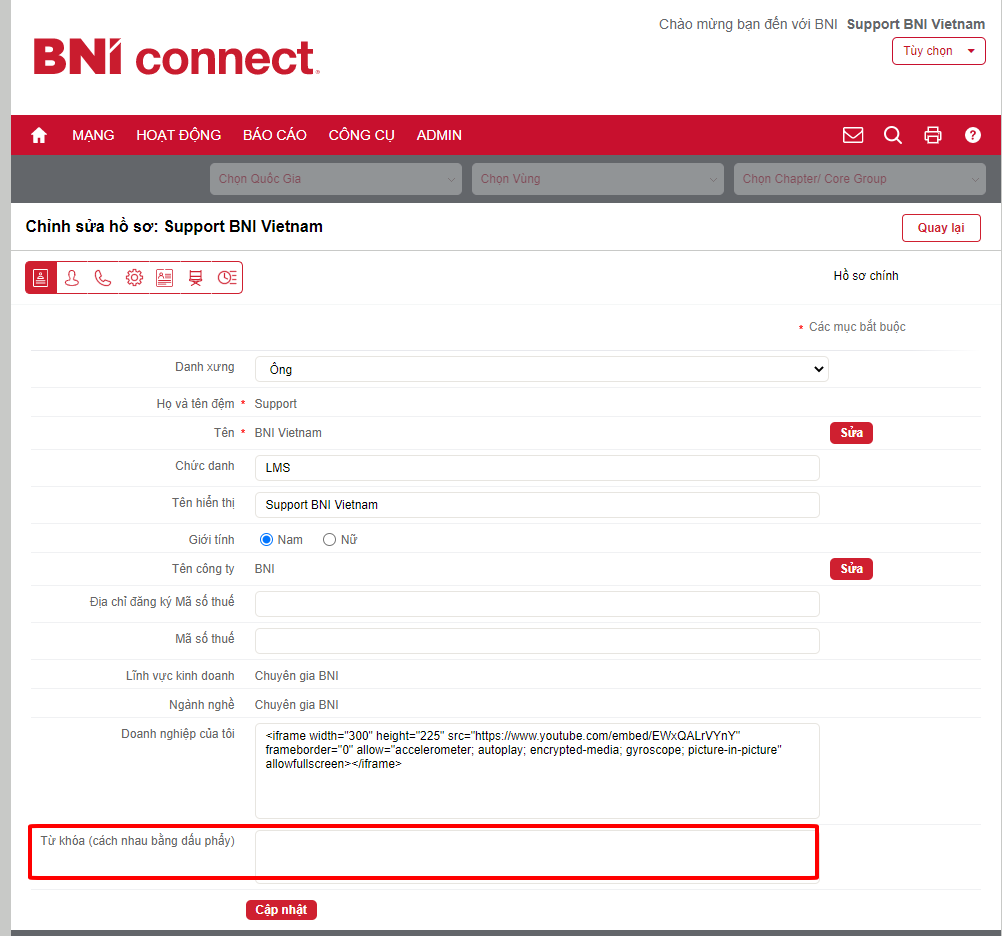Open the HOẠT ĐỘNG menu
1002x936 pixels.
tap(178, 135)
